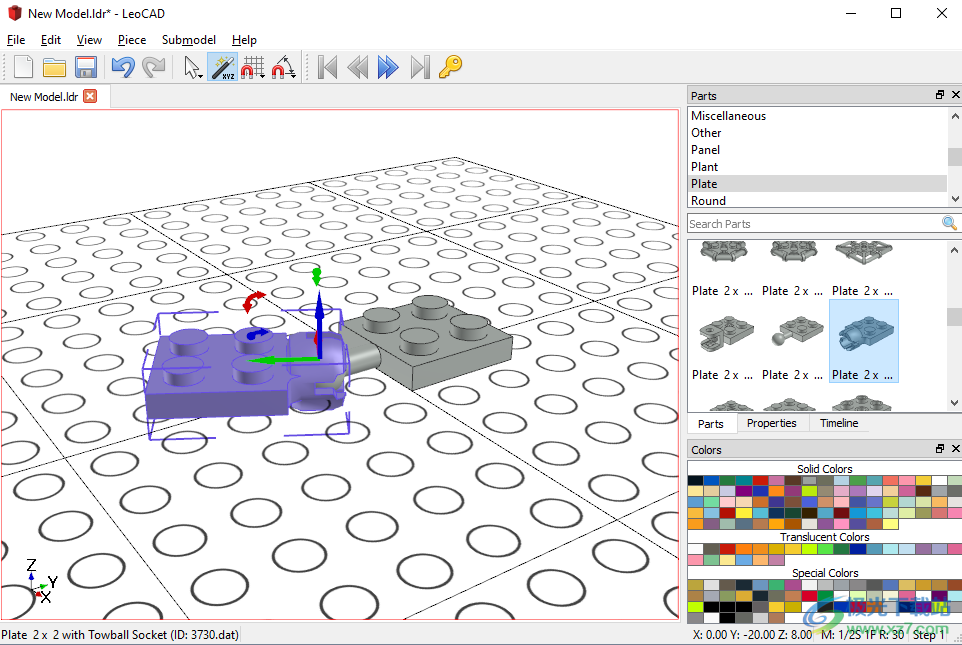Switch to the Properties tab

(x=771, y=423)
